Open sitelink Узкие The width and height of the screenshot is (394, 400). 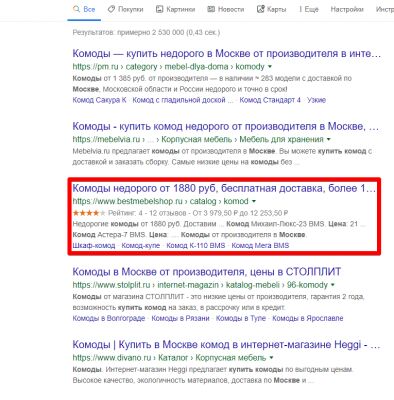click(x=316, y=100)
